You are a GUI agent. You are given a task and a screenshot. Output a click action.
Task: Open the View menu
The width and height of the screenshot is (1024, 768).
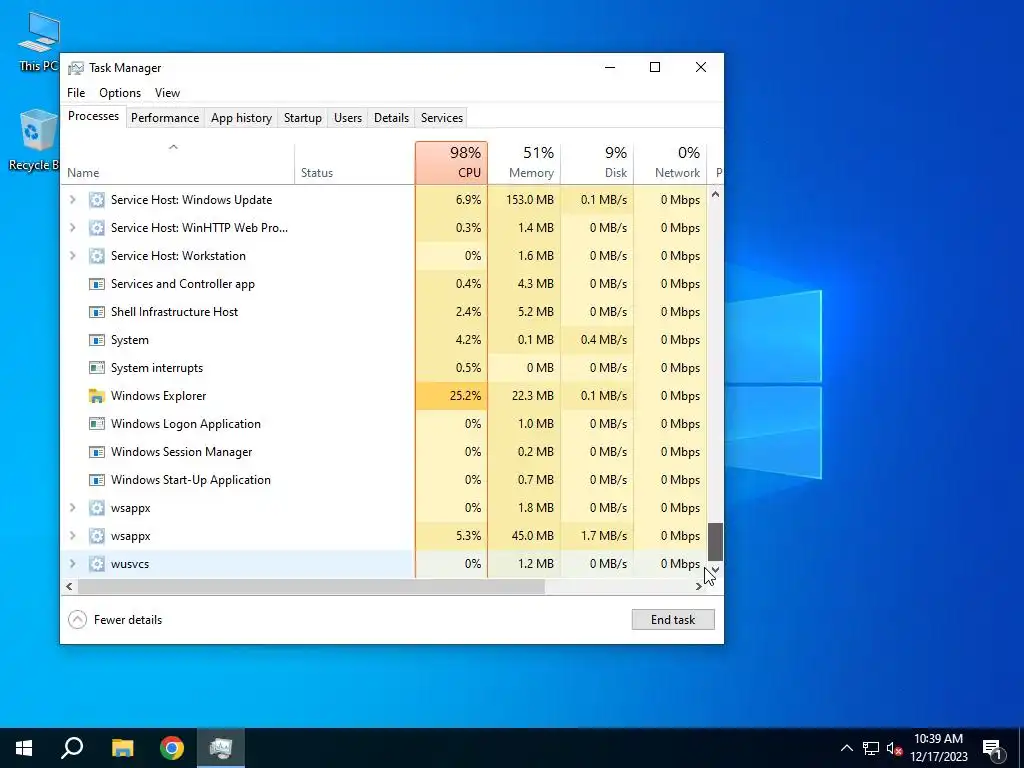tap(167, 93)
